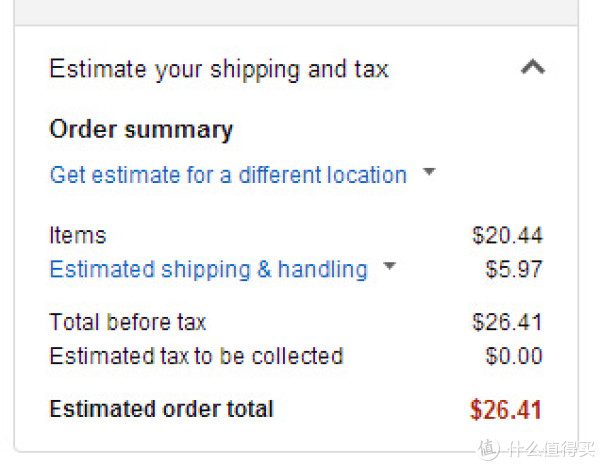This screenshot has height=466, width=600.
Task: Select the red $26.41 order total
Action: click(x=506, y=410)
